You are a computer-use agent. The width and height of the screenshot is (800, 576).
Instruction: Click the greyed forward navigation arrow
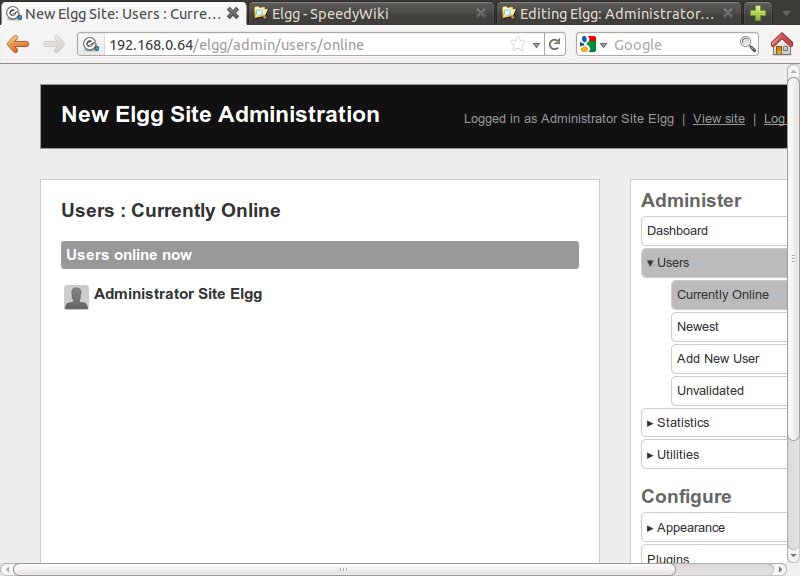tap(54, 44)
